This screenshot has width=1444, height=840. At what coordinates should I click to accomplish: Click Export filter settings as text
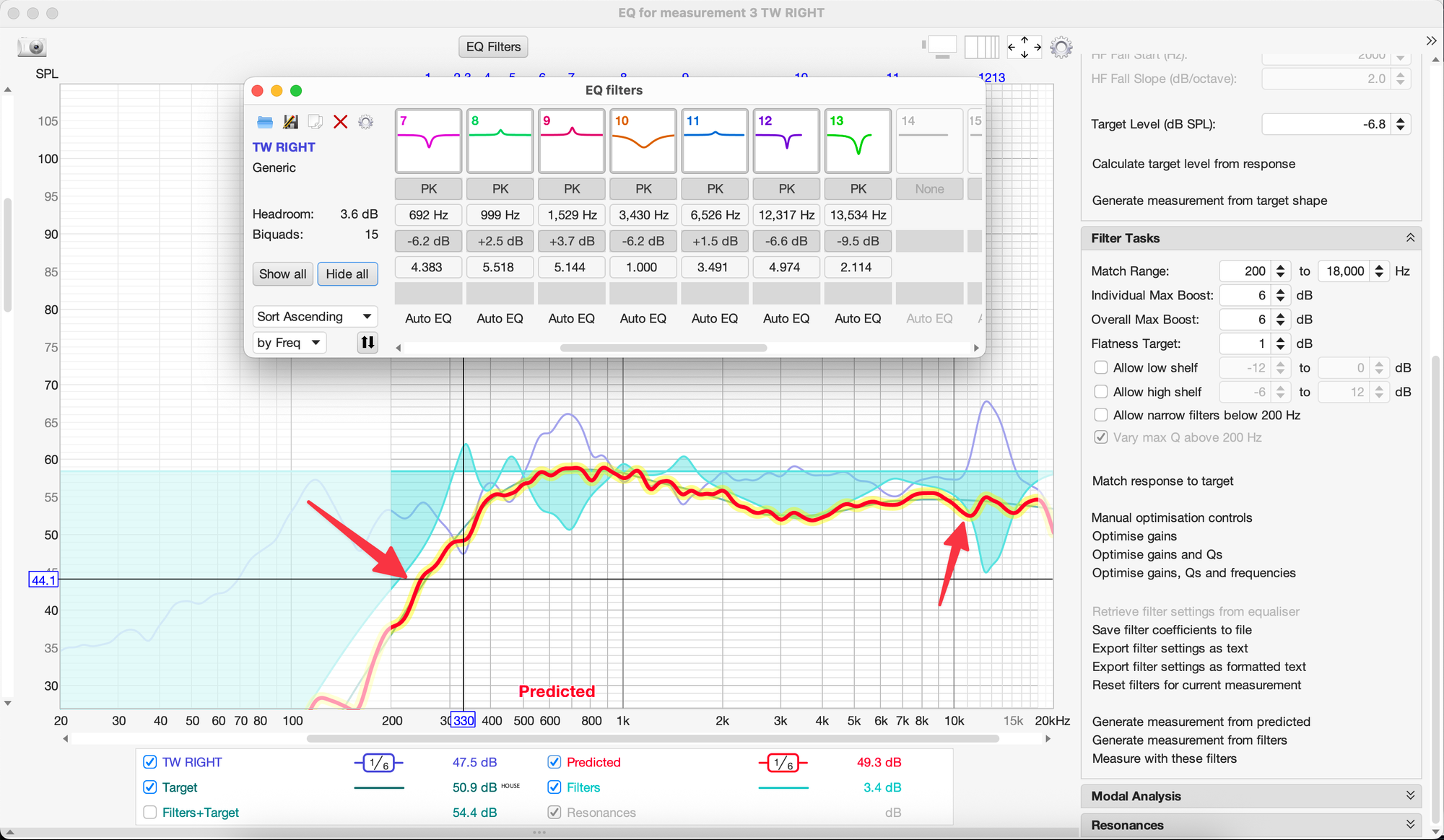(x=1170, y=648)
